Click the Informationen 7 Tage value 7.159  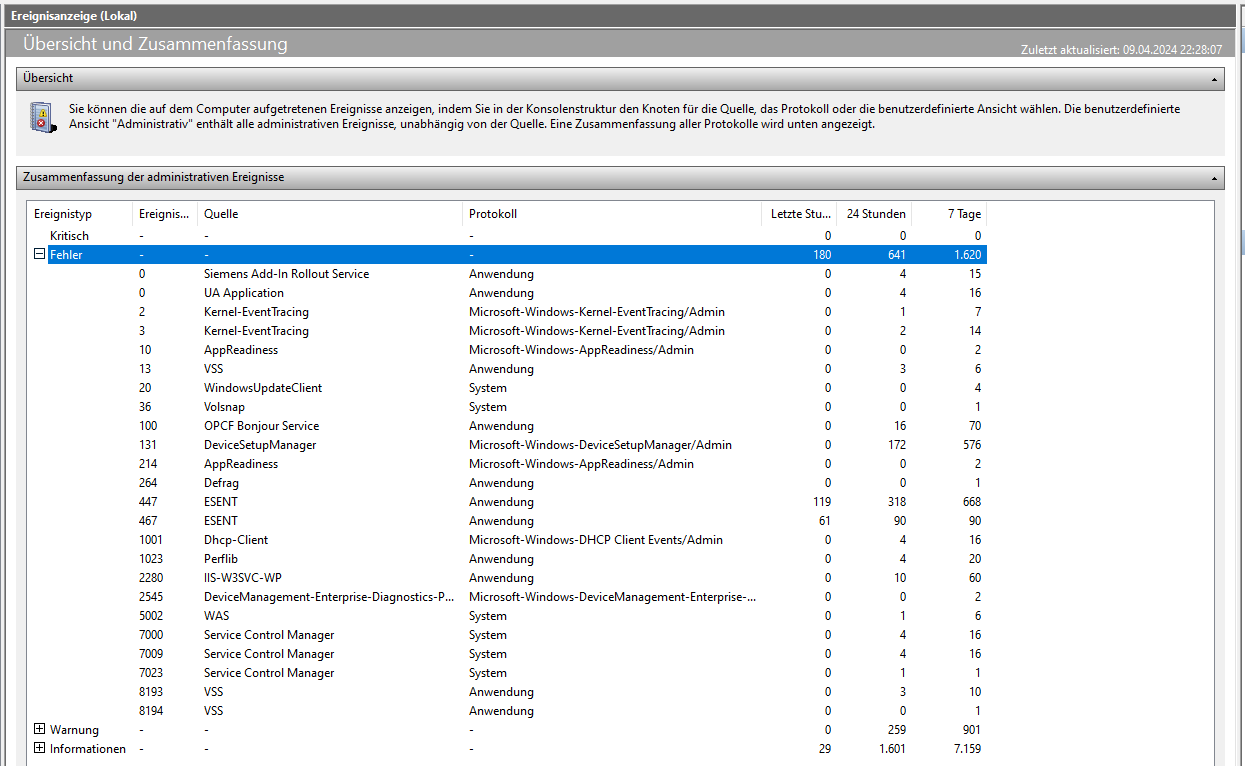coord(967,749)
